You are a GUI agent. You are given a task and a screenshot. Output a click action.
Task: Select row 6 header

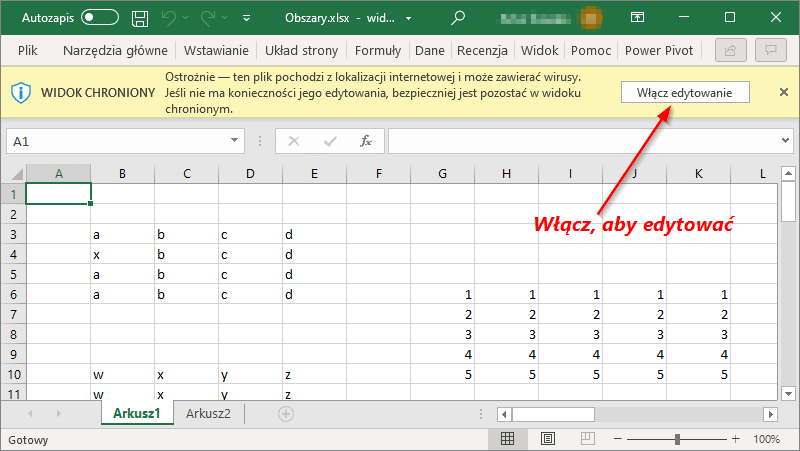[13, 294]
